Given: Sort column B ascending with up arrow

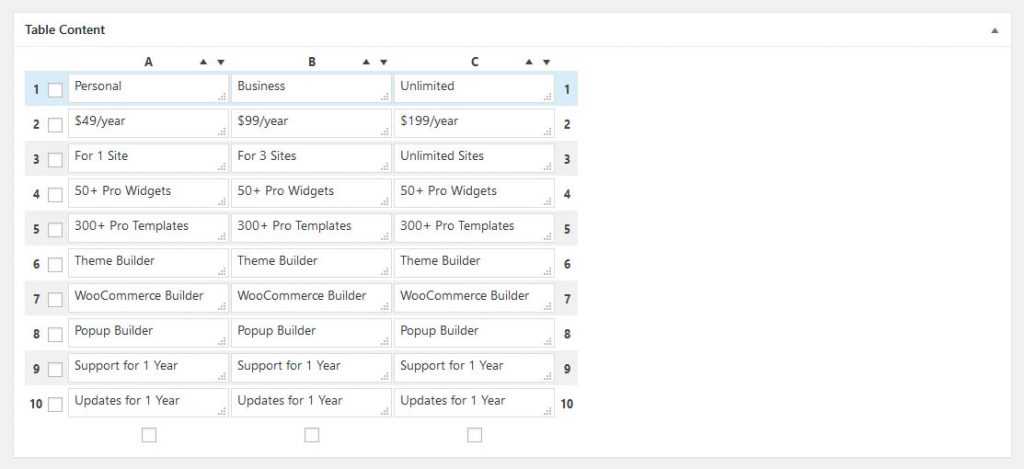Looking at the screenshot, I should (x=367, y=62).
